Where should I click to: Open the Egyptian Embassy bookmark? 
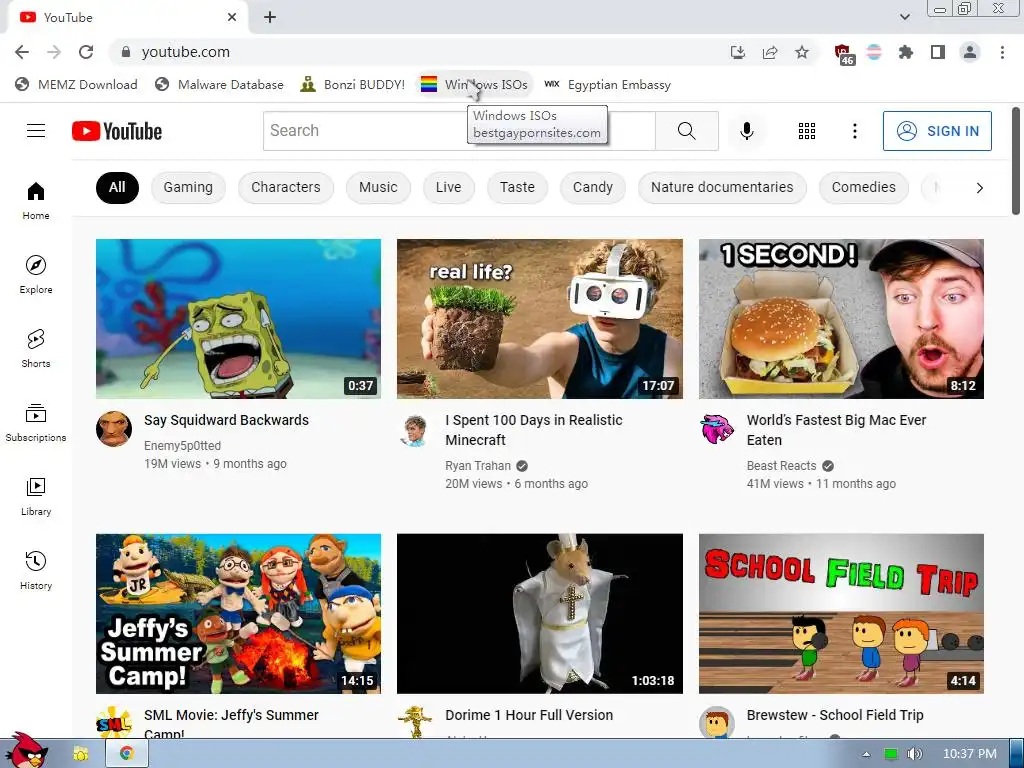[x=607, y=85]
